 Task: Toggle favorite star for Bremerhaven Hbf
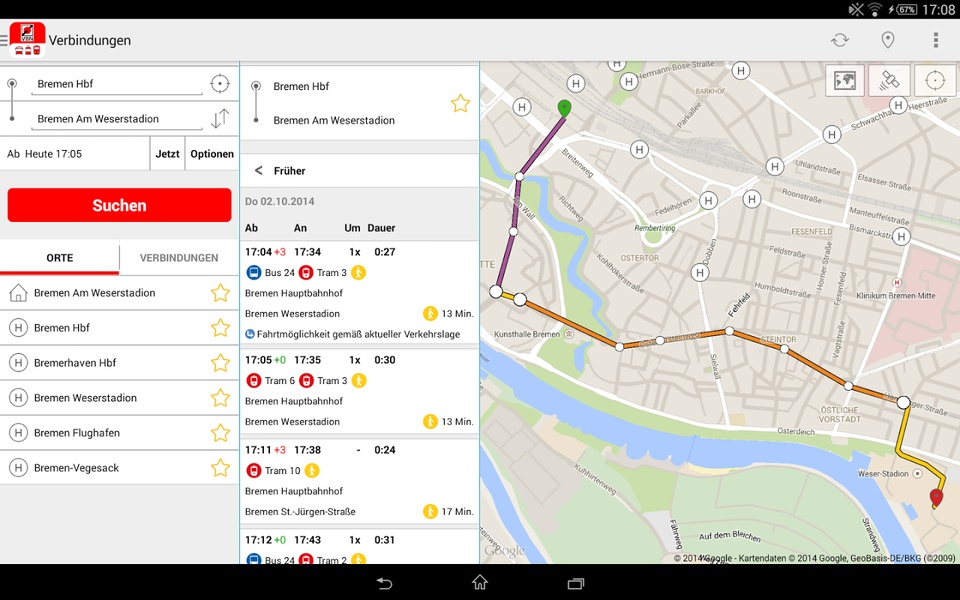pyautogui.click(x=220, y=362)
